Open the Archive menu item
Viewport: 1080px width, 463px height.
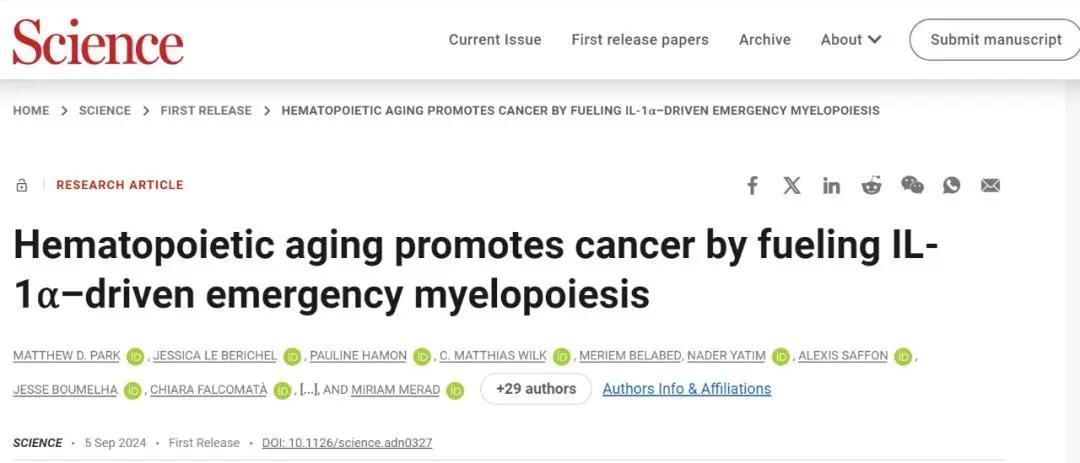(x=765, y=40)
